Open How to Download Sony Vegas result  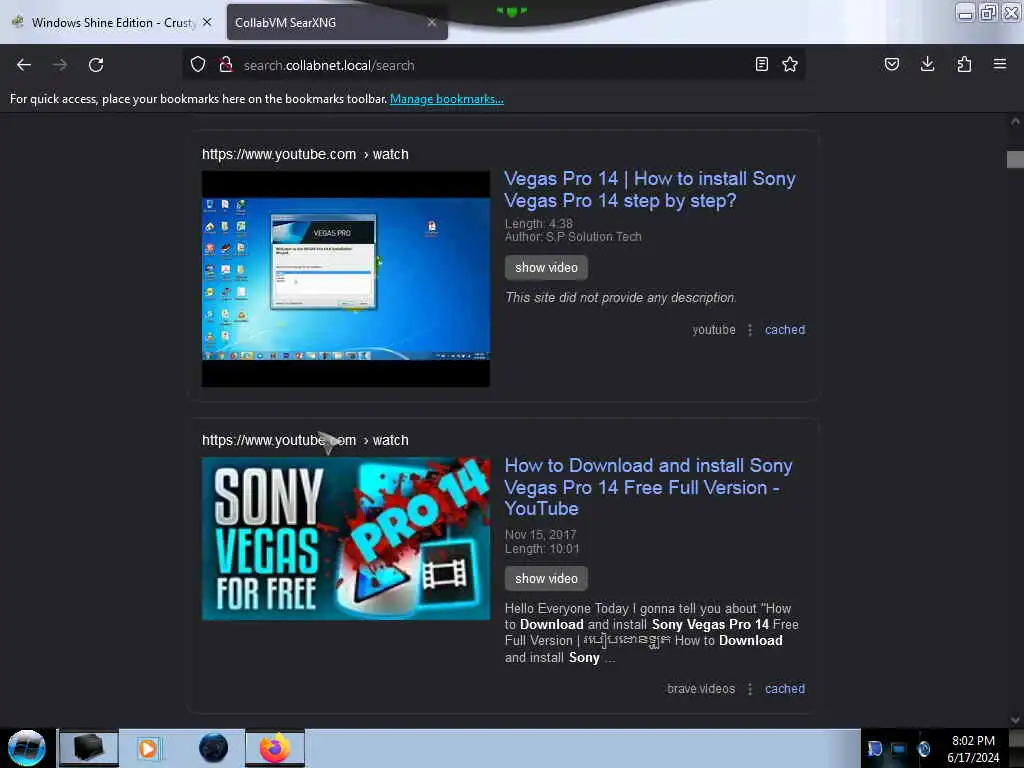pyautogui.click(x=648, y=487)
